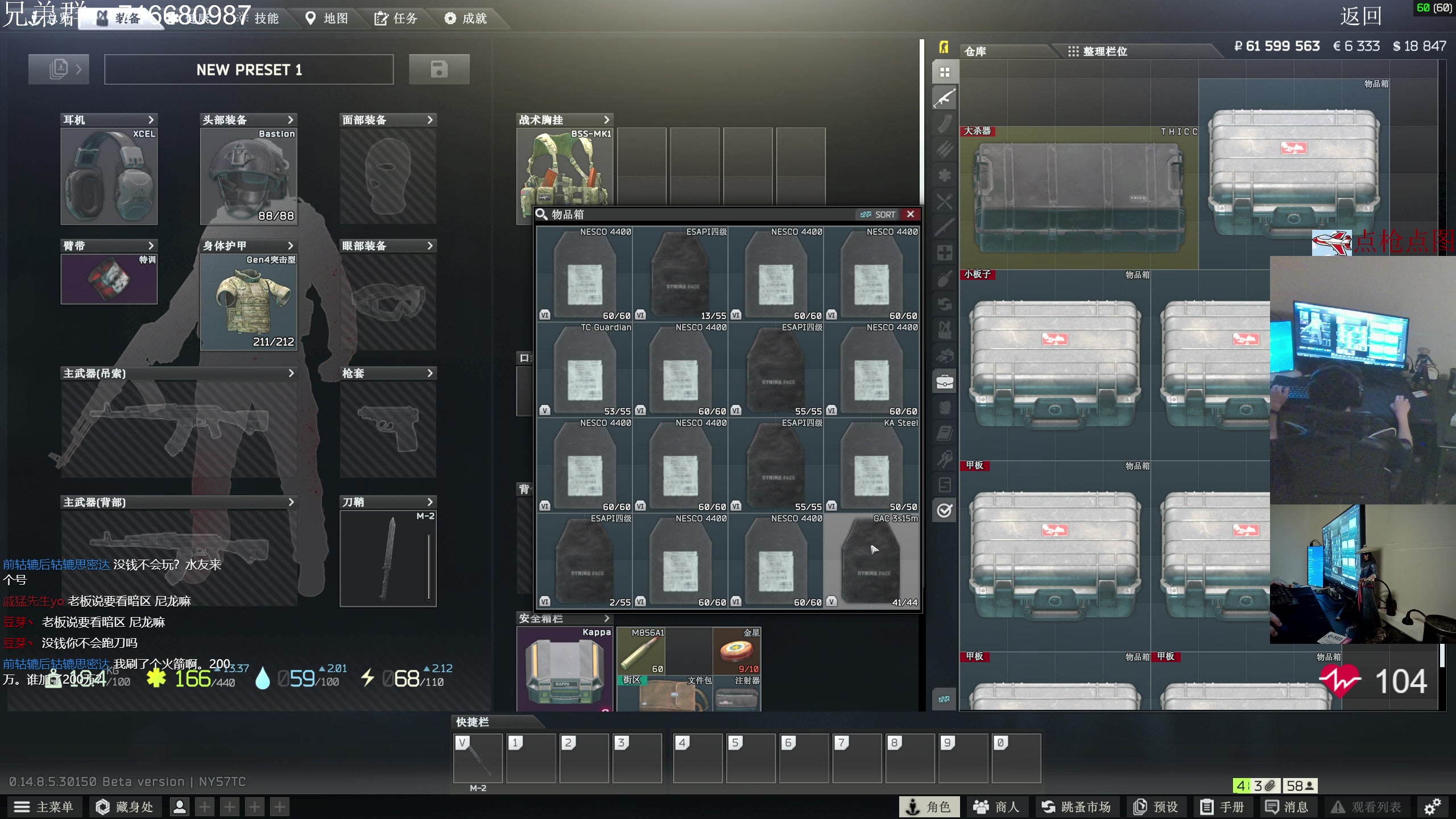Screen dimensions: 1456x819
Task: Expand the 头部装备 slot arrow
Action: tap(291, 120)
